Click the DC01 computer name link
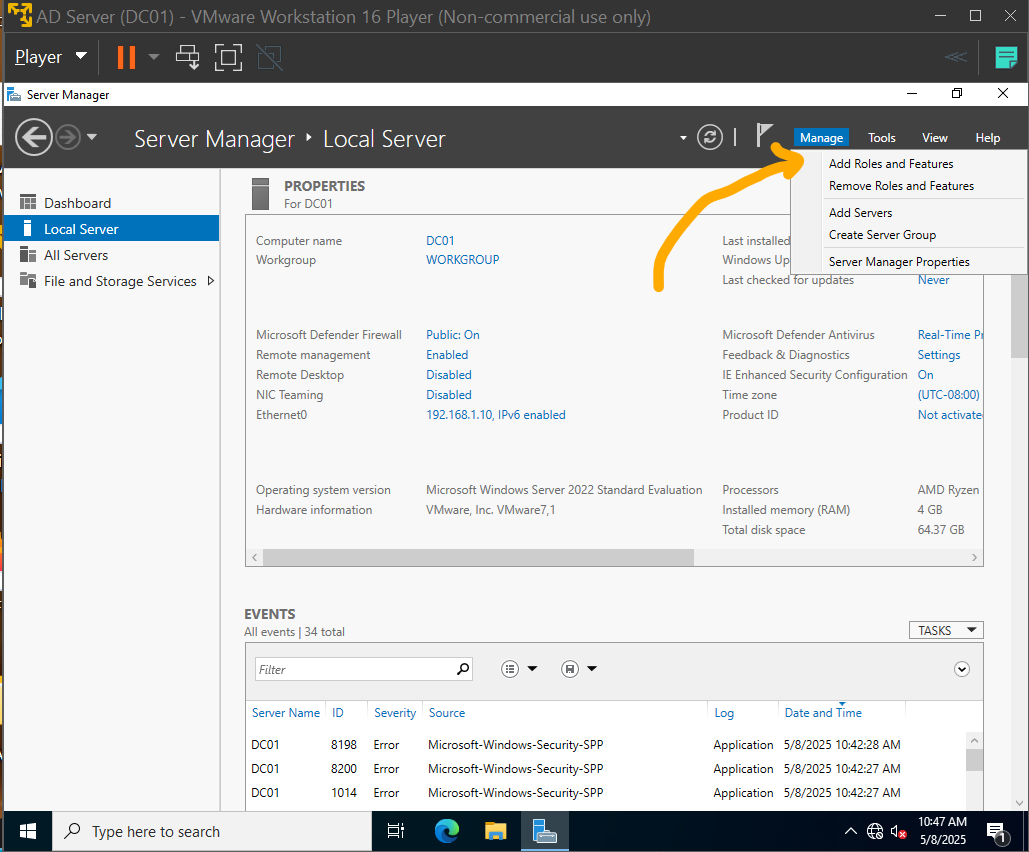 (x=440, y=241)
